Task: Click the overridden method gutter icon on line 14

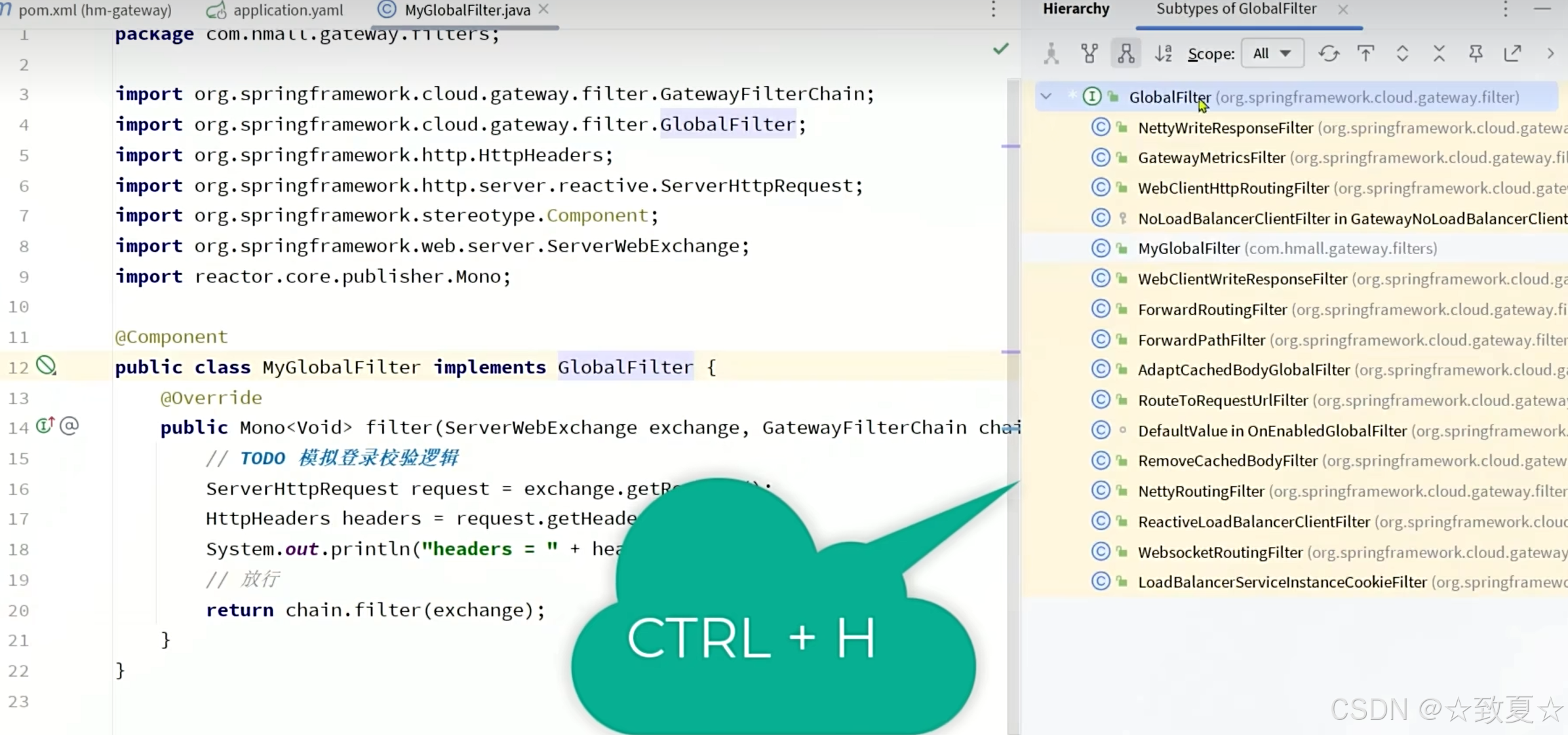Action: coord(45,426)
